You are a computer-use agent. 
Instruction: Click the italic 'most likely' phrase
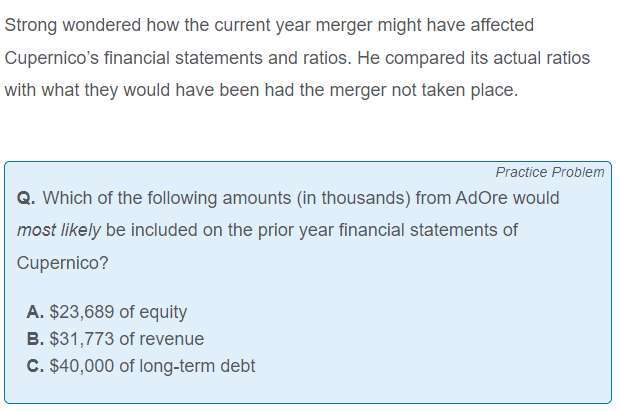tap(59, 230)
